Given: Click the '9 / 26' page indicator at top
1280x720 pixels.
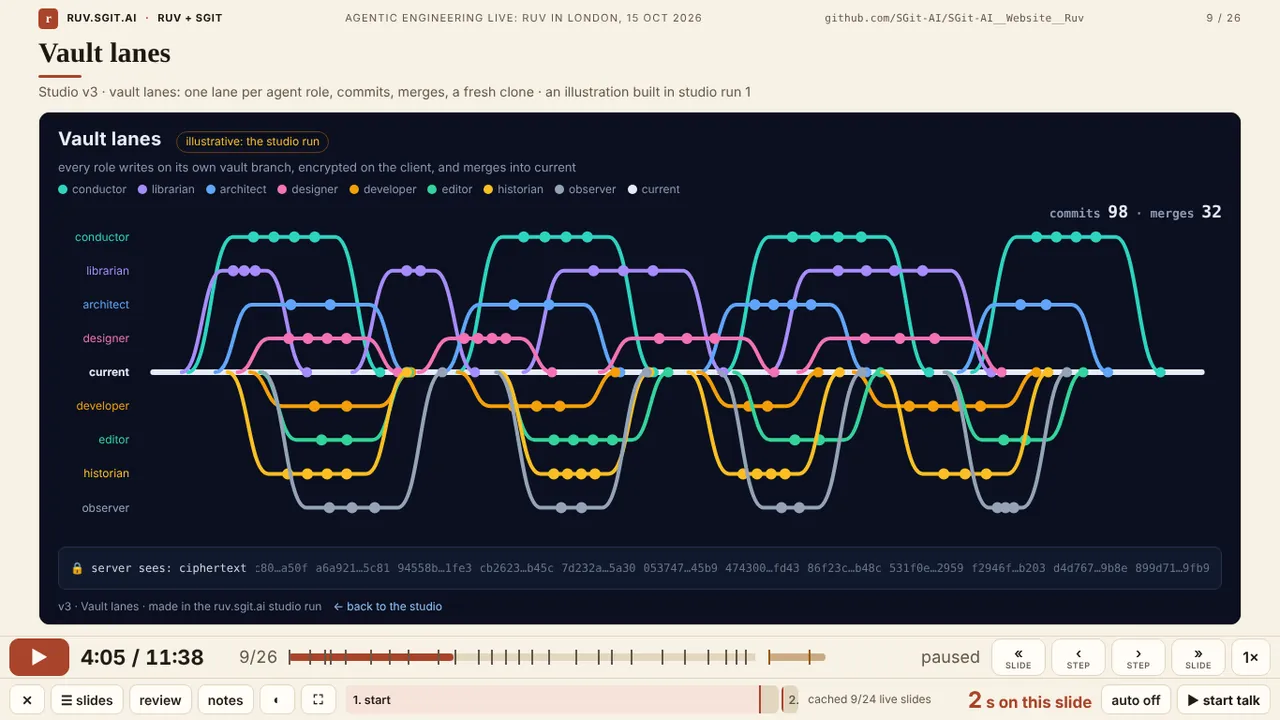Looking at the screenshot, I should (1223, 18).
